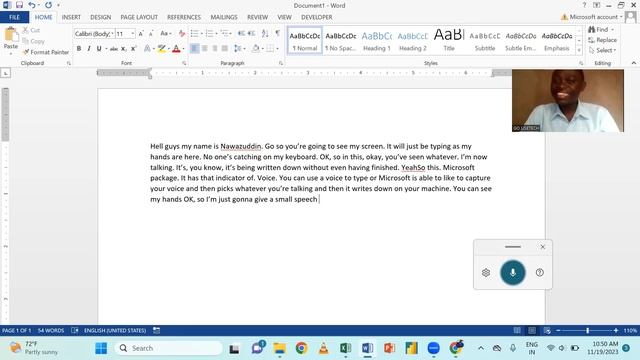640x360 pixels.
Task: Grow the font size
Action: click(141, 33)
